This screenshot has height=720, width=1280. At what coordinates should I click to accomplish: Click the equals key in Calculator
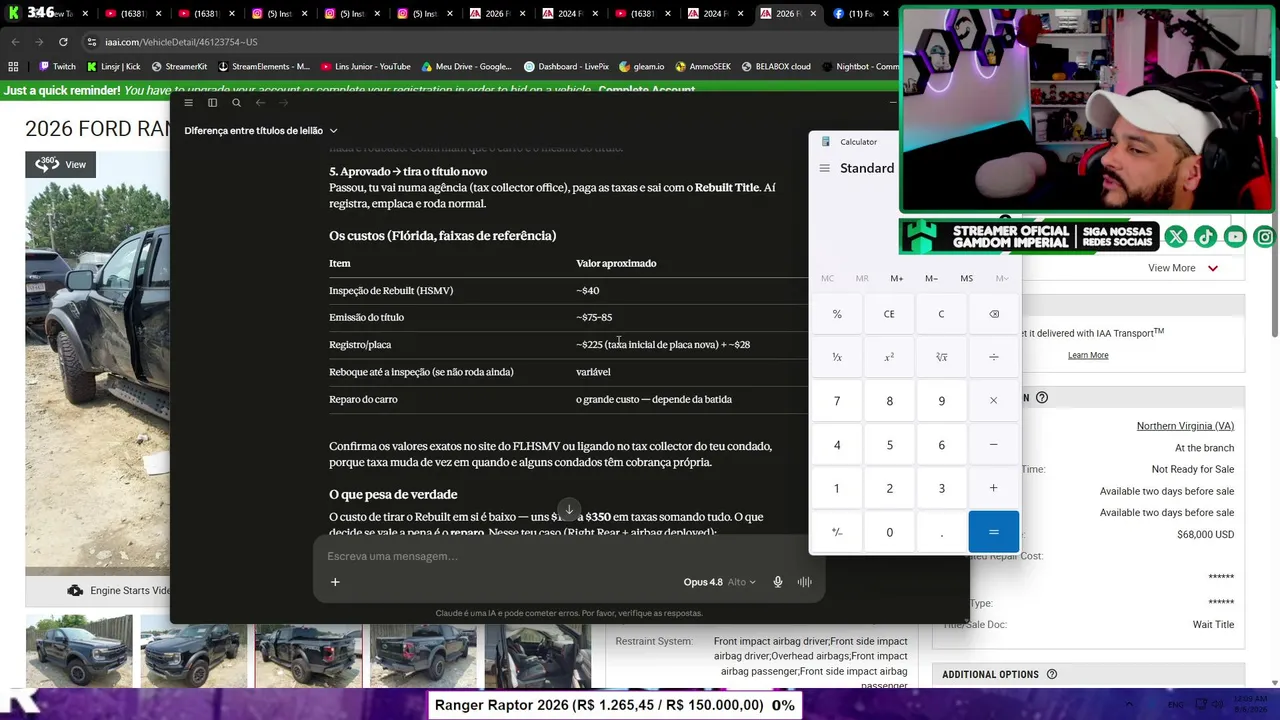[x=994, y=532]
